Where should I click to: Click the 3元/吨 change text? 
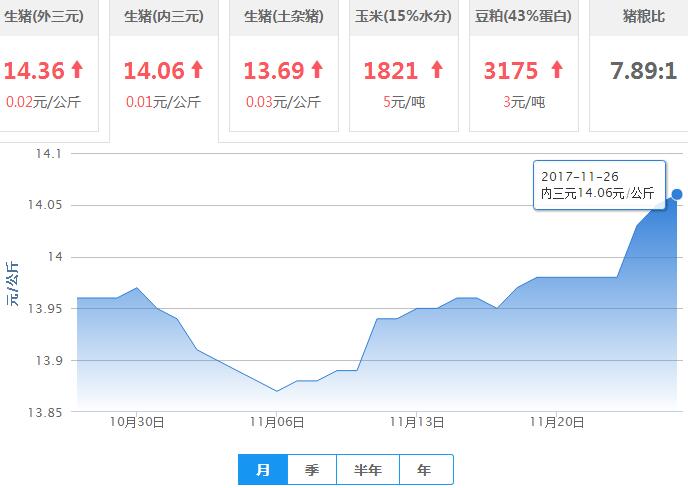coord(524,102)
